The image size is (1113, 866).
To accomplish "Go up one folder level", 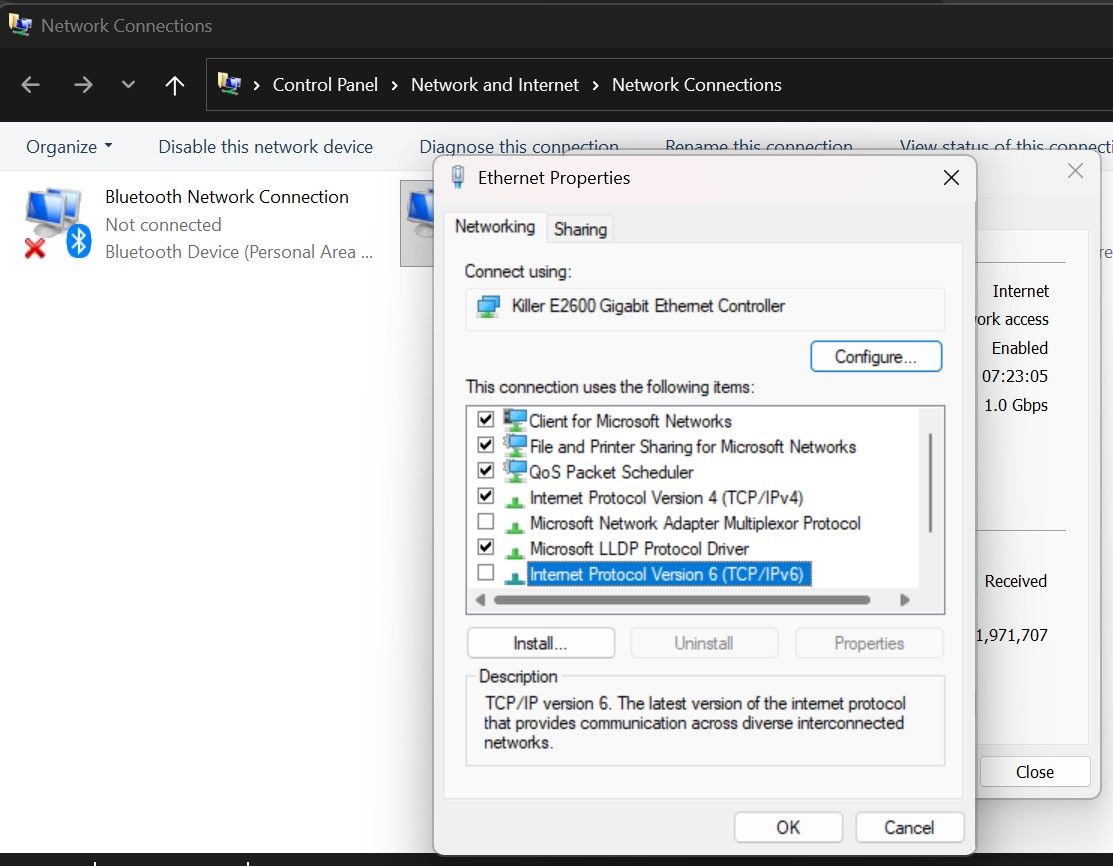I will click(x=175, y=85).
